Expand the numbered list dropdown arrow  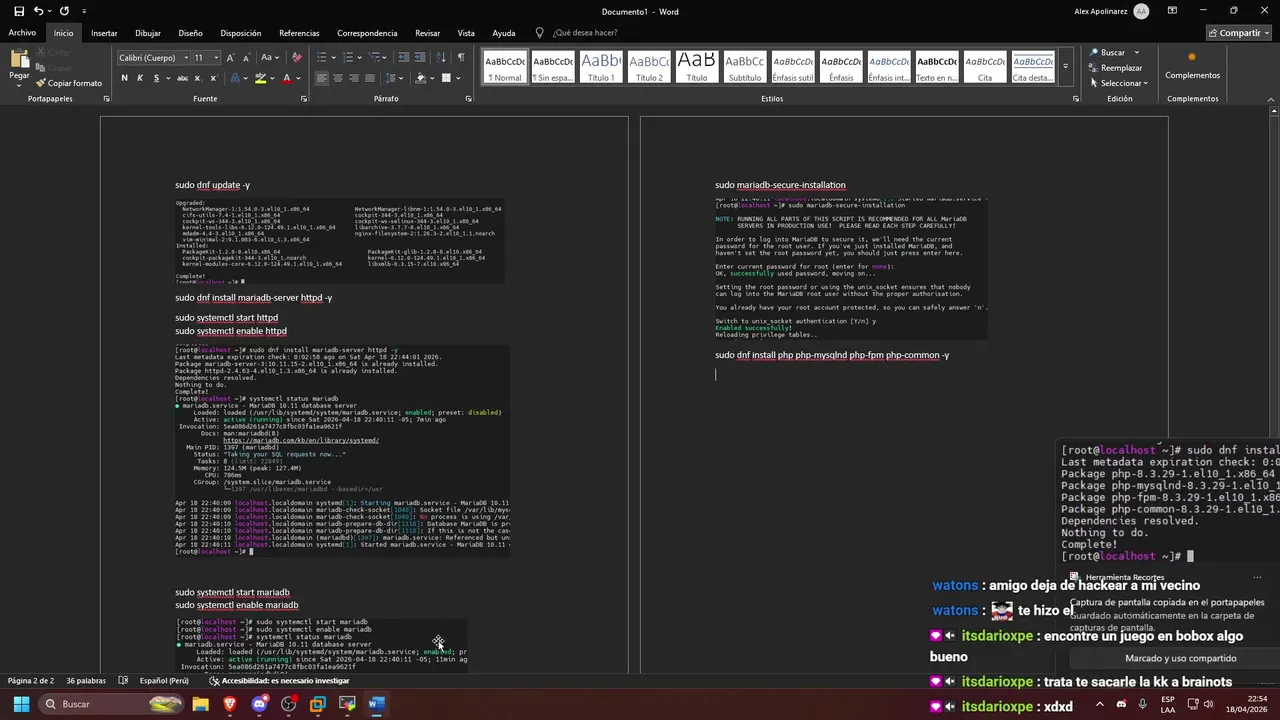[x=360, y=57]
